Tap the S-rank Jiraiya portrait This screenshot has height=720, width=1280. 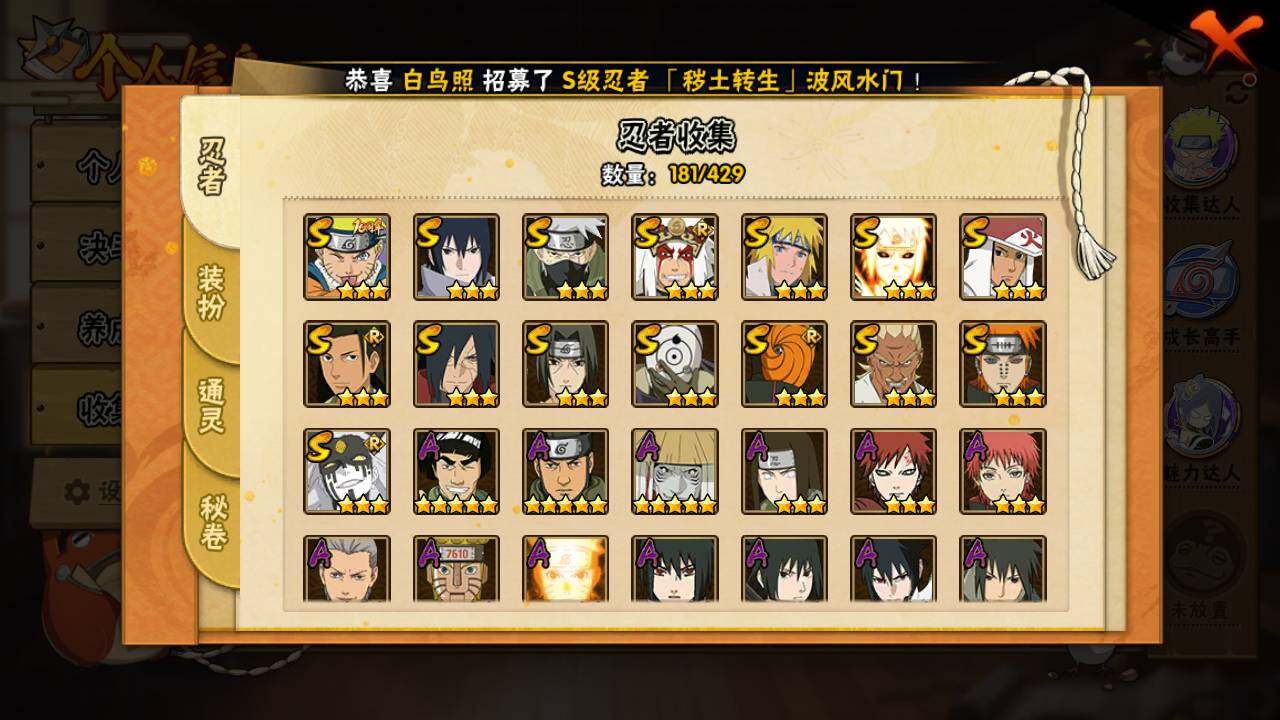click(x=675, y=257)
